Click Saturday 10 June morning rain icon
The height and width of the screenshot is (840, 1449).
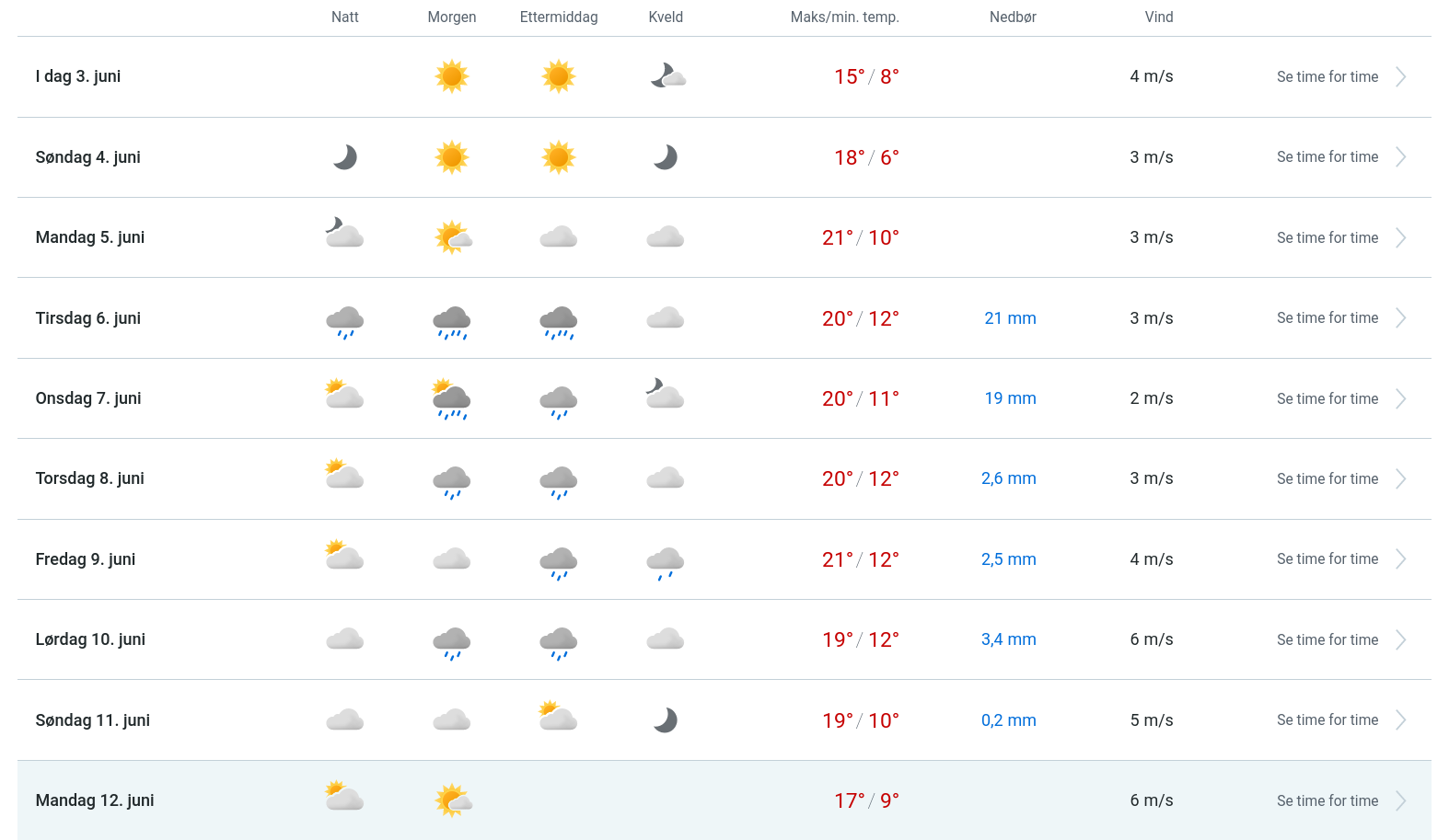point(451,642)
